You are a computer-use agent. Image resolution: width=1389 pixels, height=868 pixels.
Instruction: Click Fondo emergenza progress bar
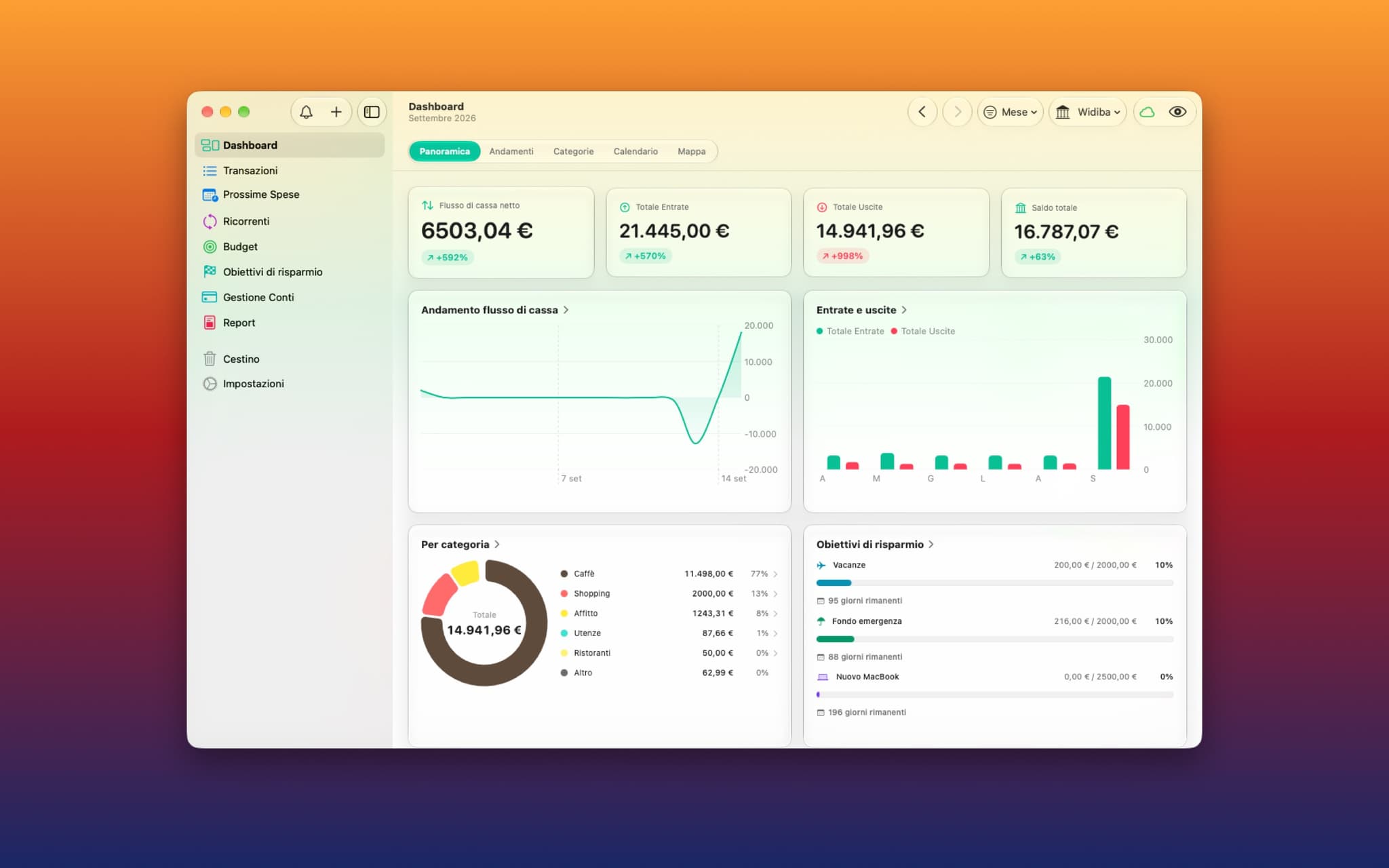(994, 639)
